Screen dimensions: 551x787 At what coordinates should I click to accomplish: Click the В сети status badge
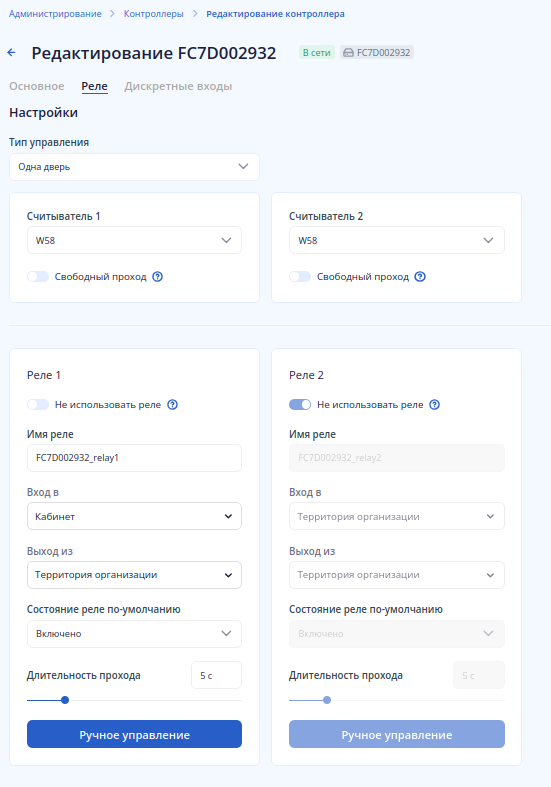click(317, 53)
